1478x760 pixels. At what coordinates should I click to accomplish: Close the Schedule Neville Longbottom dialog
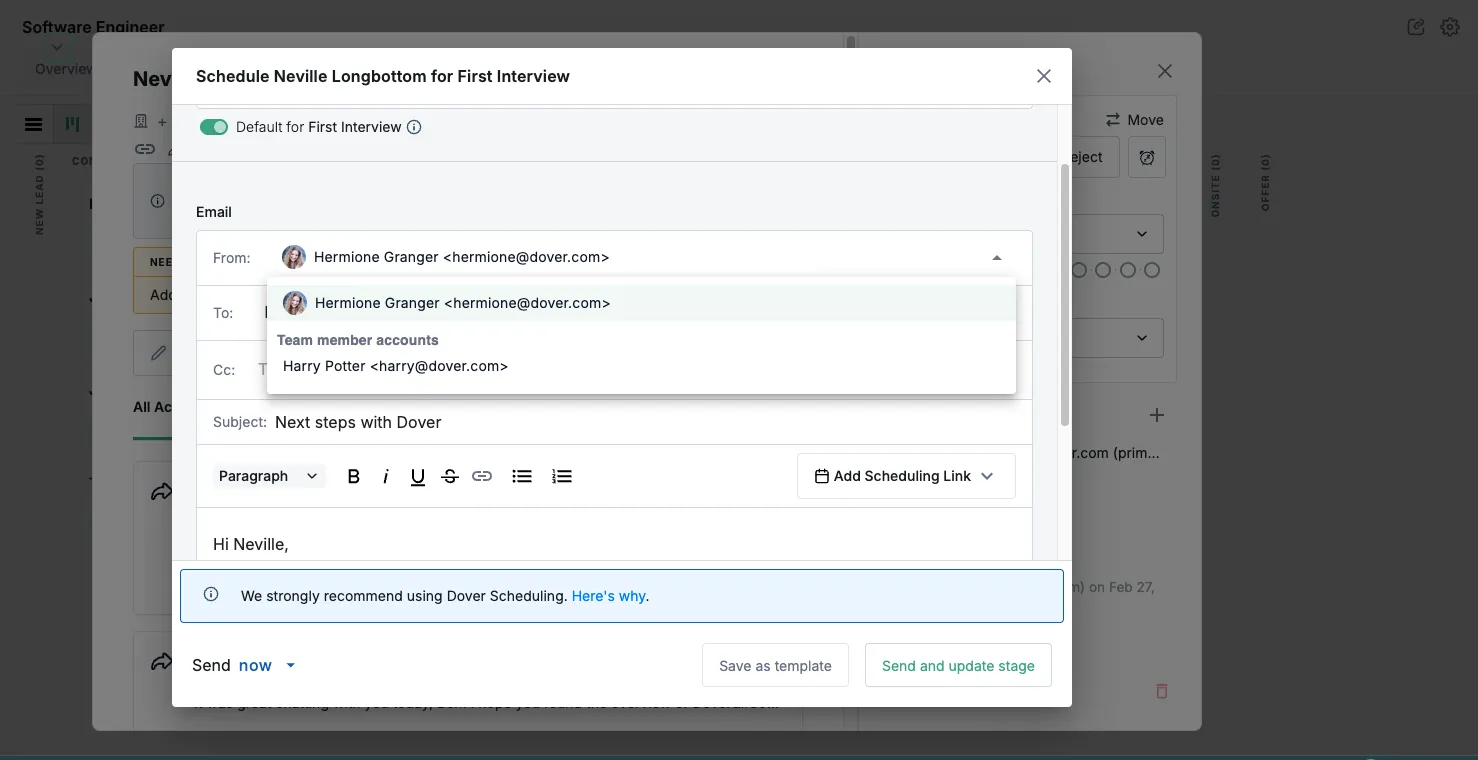point(1044,76)
